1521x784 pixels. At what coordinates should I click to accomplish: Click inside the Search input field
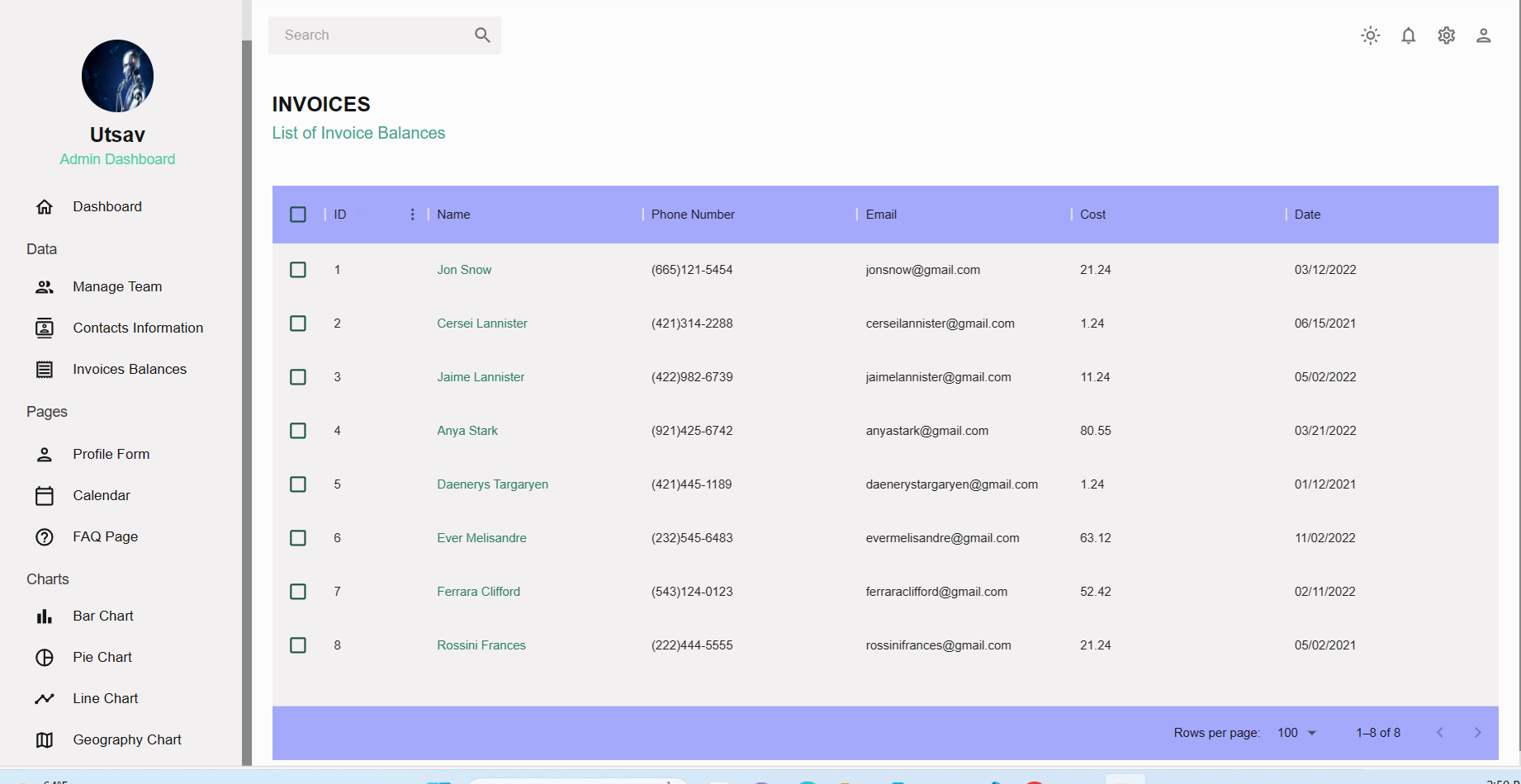pos(372,35)
